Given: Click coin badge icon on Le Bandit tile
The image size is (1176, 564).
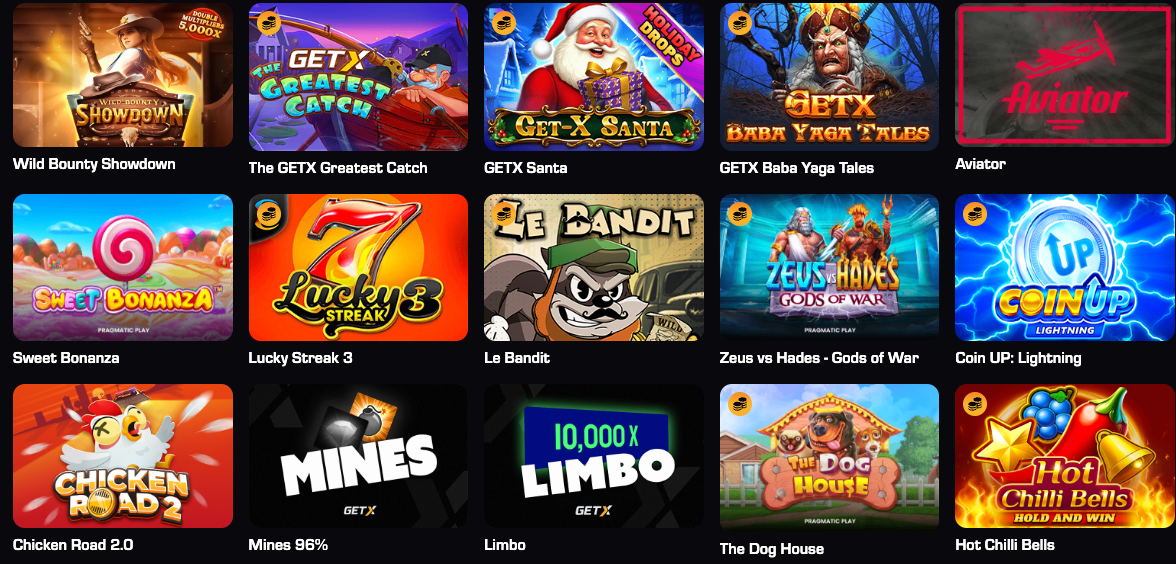Looking at the screenshot, I should pos(503,214).
